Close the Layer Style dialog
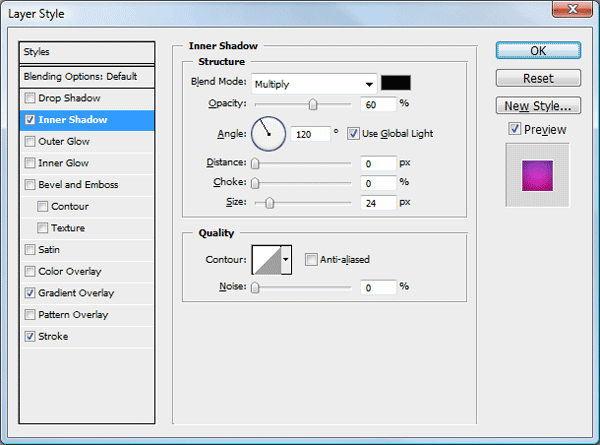 pyautogui.click(x=572, y=9)
